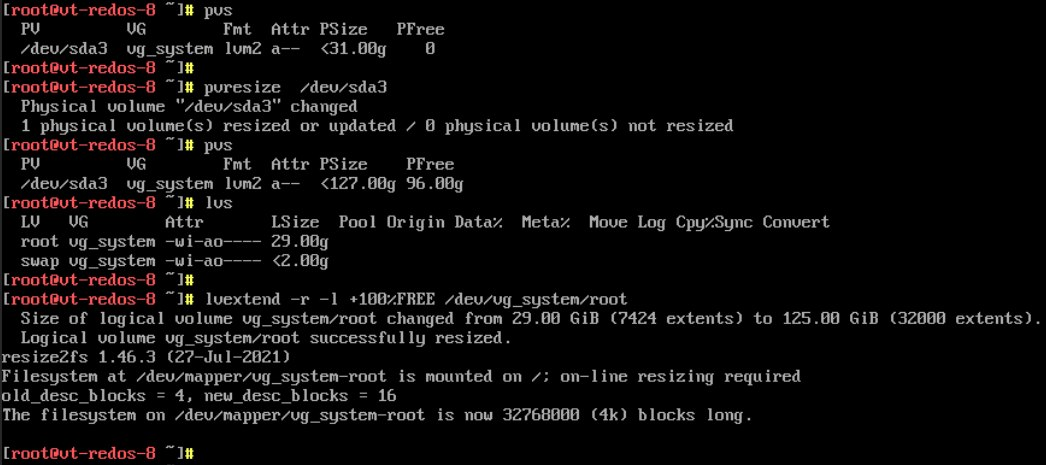Click the Convert column header
Image resolution: width=1046 pixels, height=465 pixels.
[796, 222]
